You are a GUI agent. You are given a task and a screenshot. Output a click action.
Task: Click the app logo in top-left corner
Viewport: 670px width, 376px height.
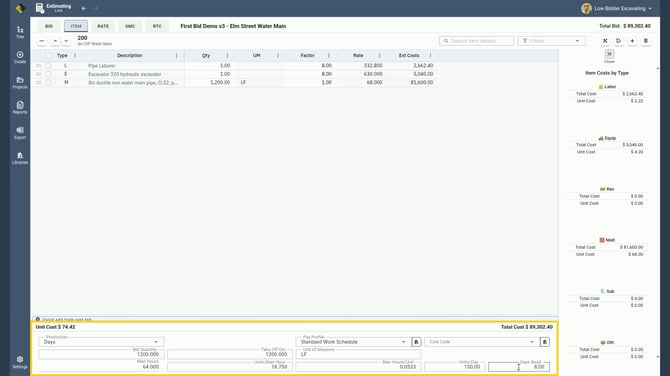20,8
